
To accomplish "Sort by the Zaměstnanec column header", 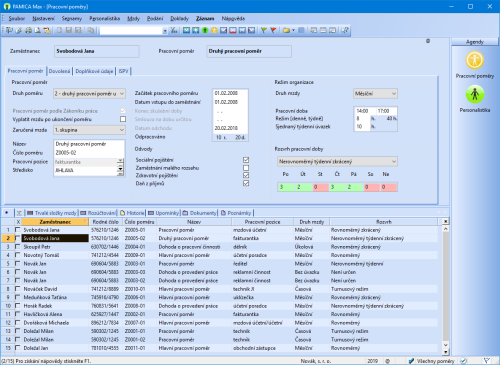I will click(55, 222).
